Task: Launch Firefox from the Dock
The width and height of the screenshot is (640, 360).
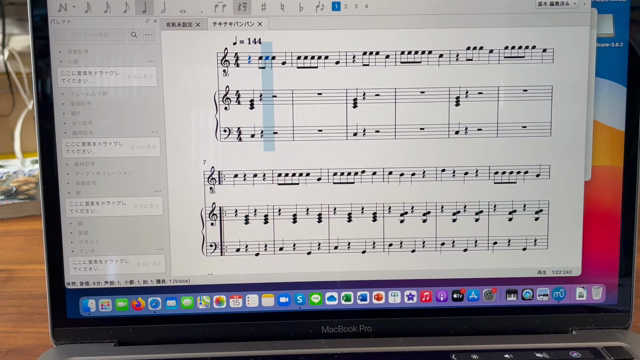Action: [x=138, y=304]
